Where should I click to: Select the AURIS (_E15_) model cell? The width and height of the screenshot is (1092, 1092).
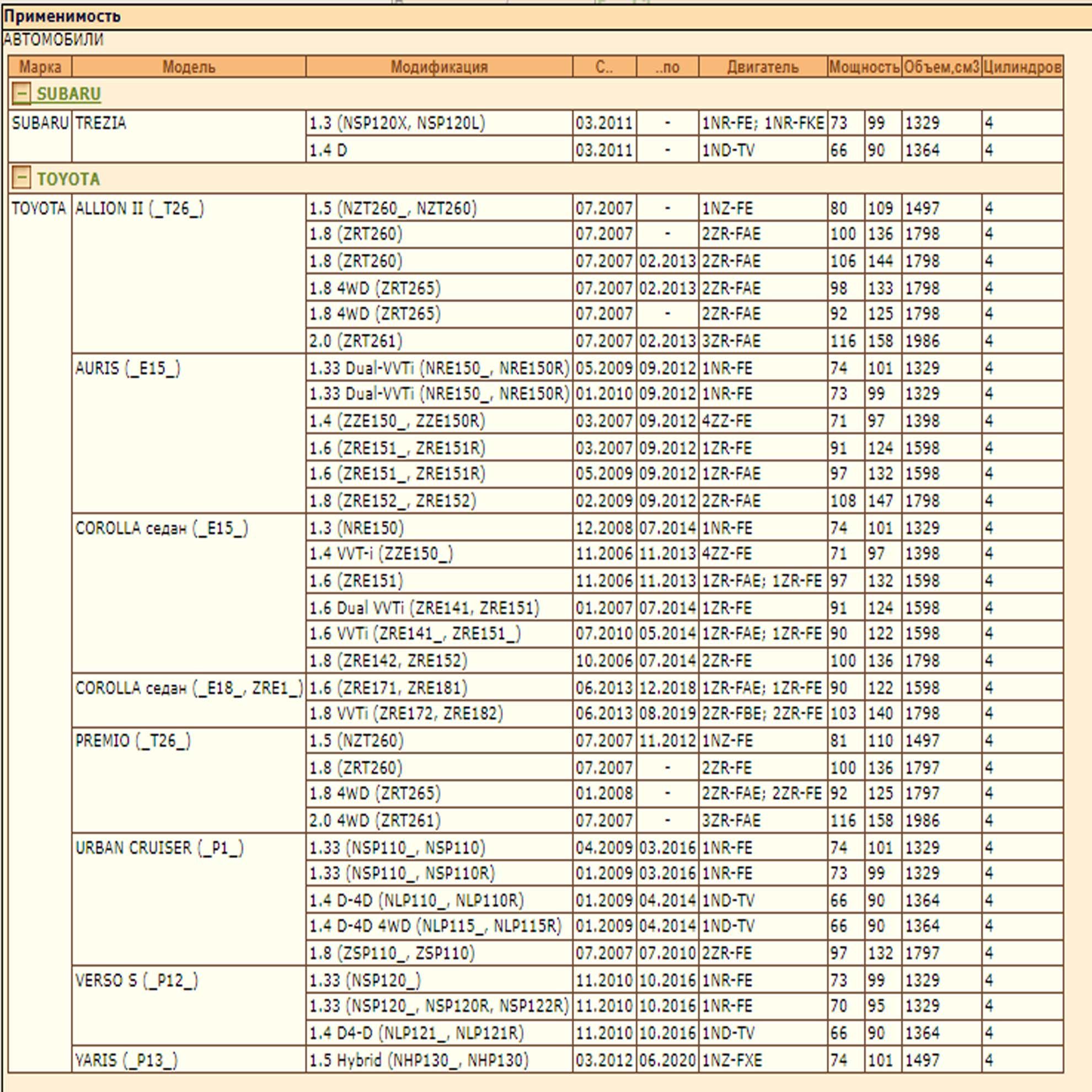point(128,368)
